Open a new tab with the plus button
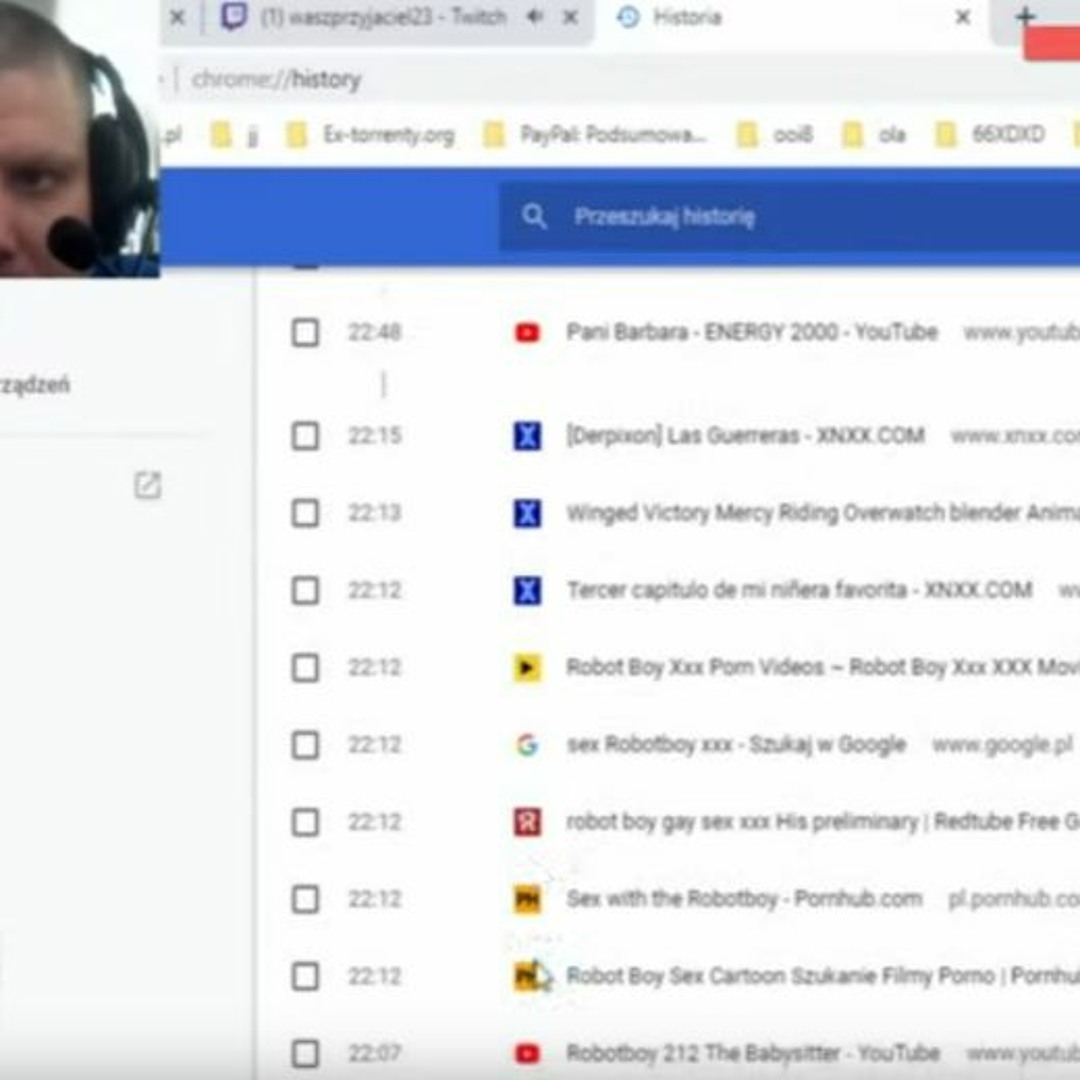The height and width of the screenshot is (1080, 1080). (x=1024, y=17)
